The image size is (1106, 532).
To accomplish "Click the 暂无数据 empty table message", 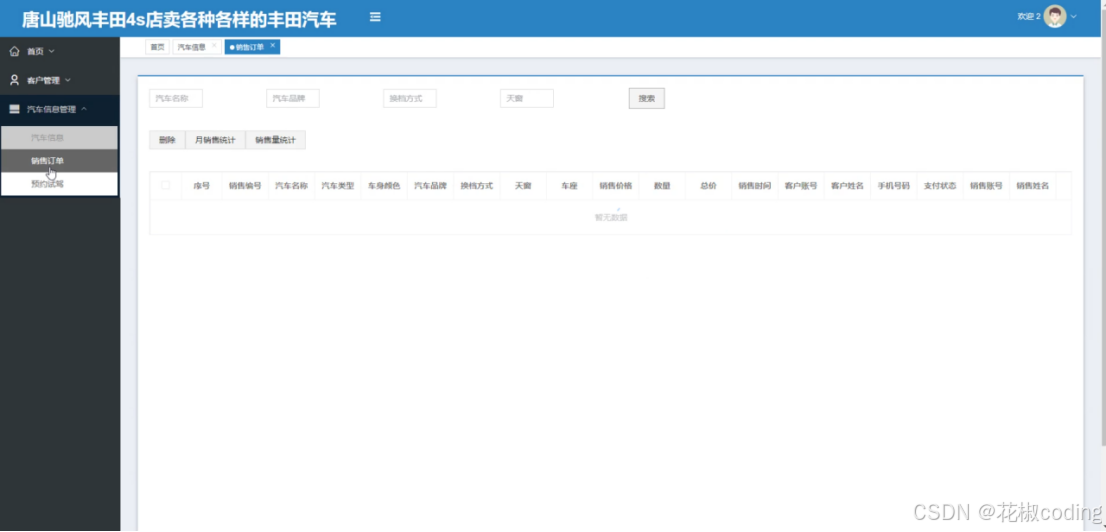I will click(x=611, y=217).
